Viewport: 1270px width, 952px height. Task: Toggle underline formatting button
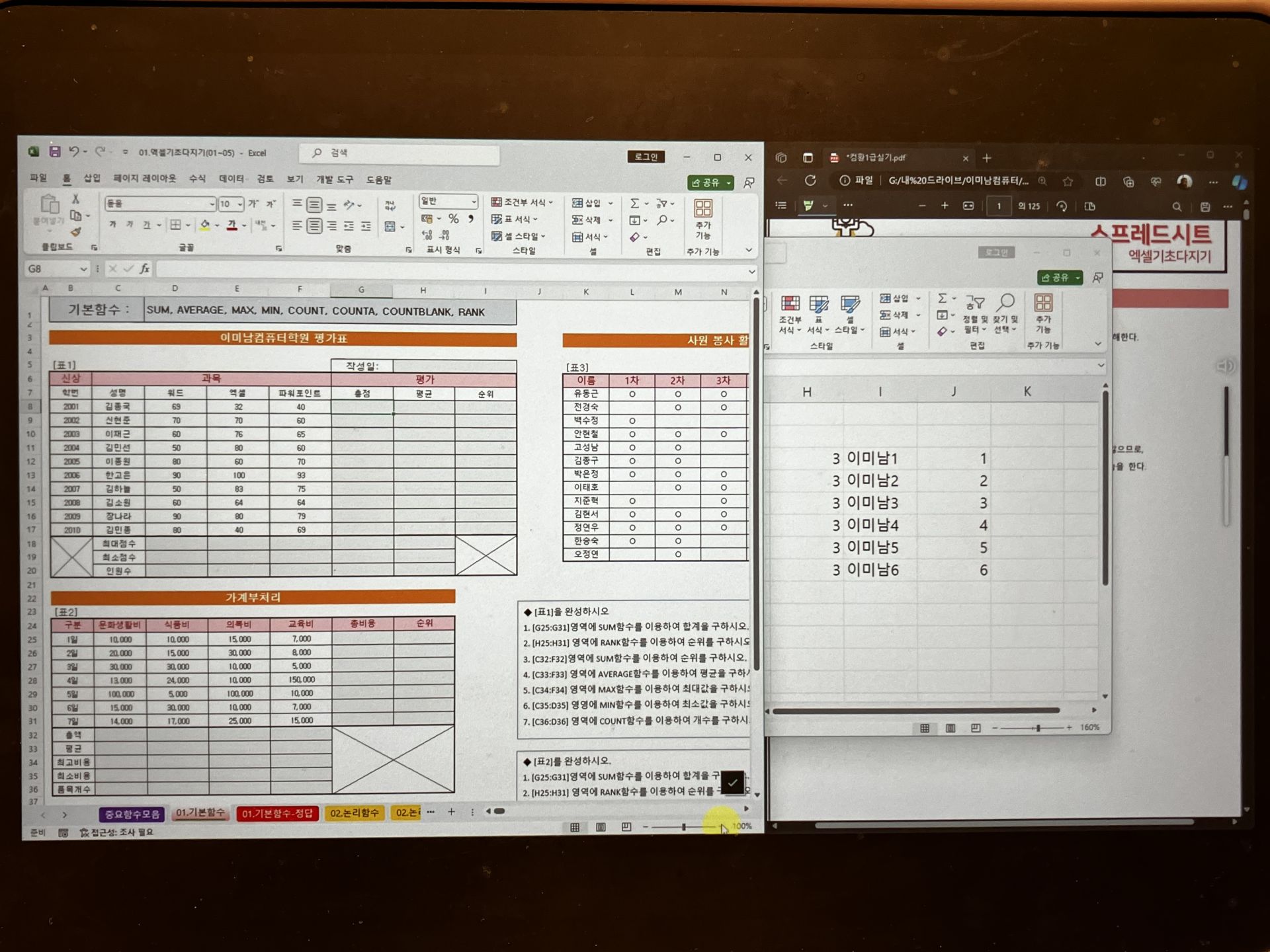[146, 225]
